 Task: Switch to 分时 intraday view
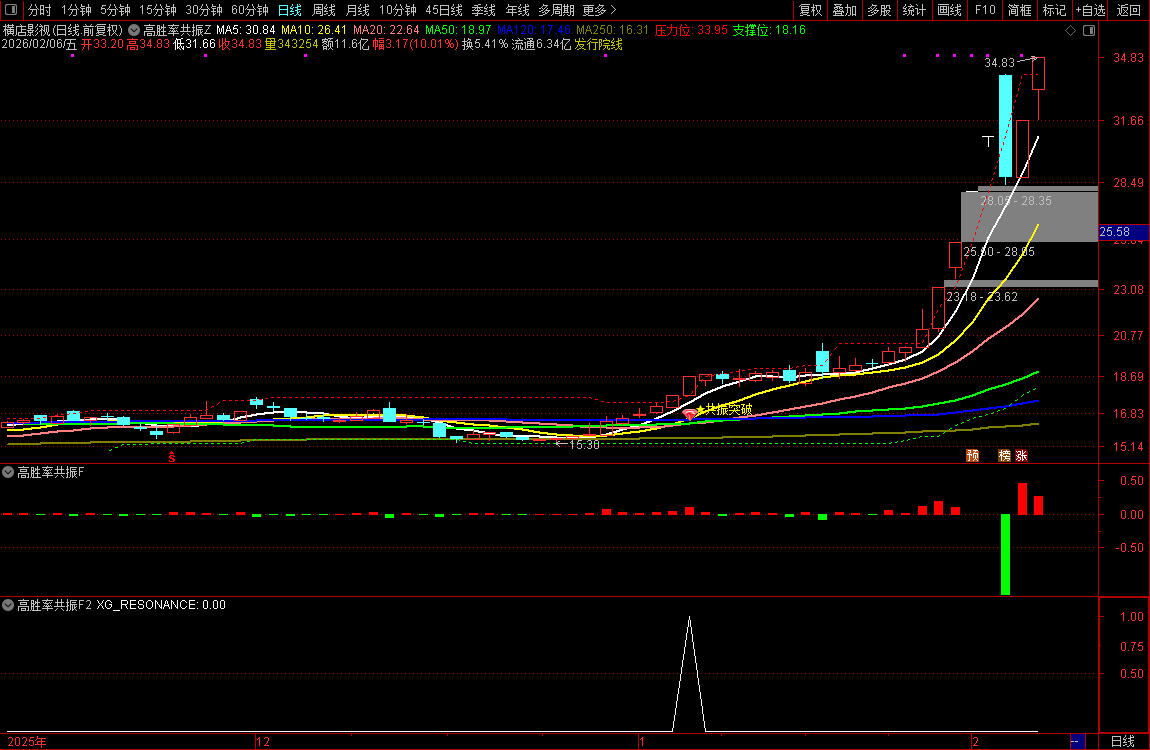click(x=39, y=10)
